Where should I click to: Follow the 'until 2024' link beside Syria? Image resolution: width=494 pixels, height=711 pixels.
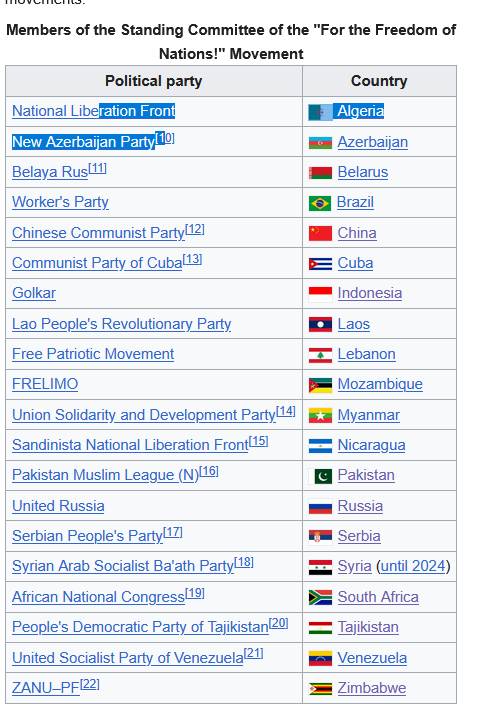(413, 566)
